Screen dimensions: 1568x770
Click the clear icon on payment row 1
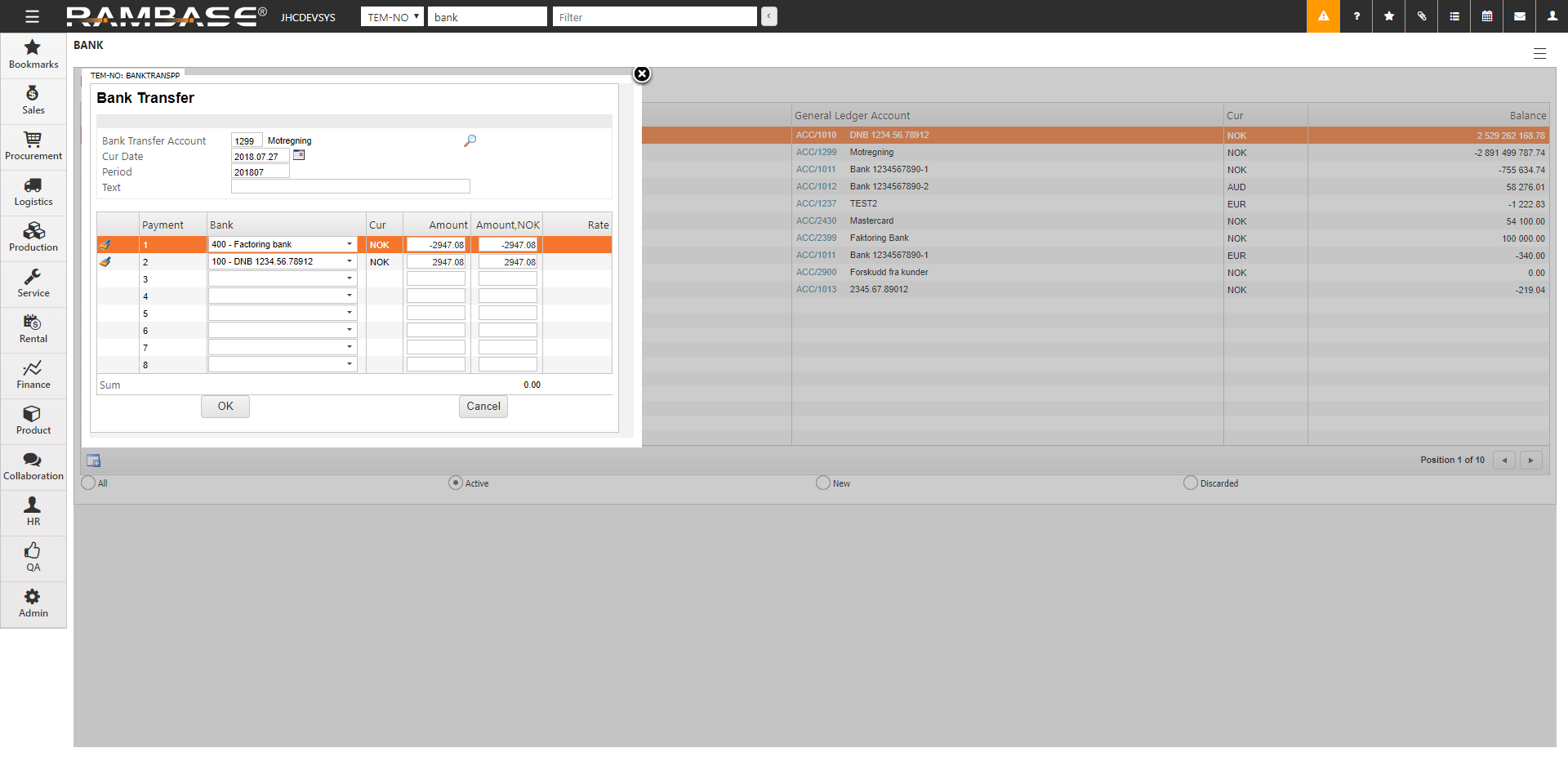(x=105, y=244)
